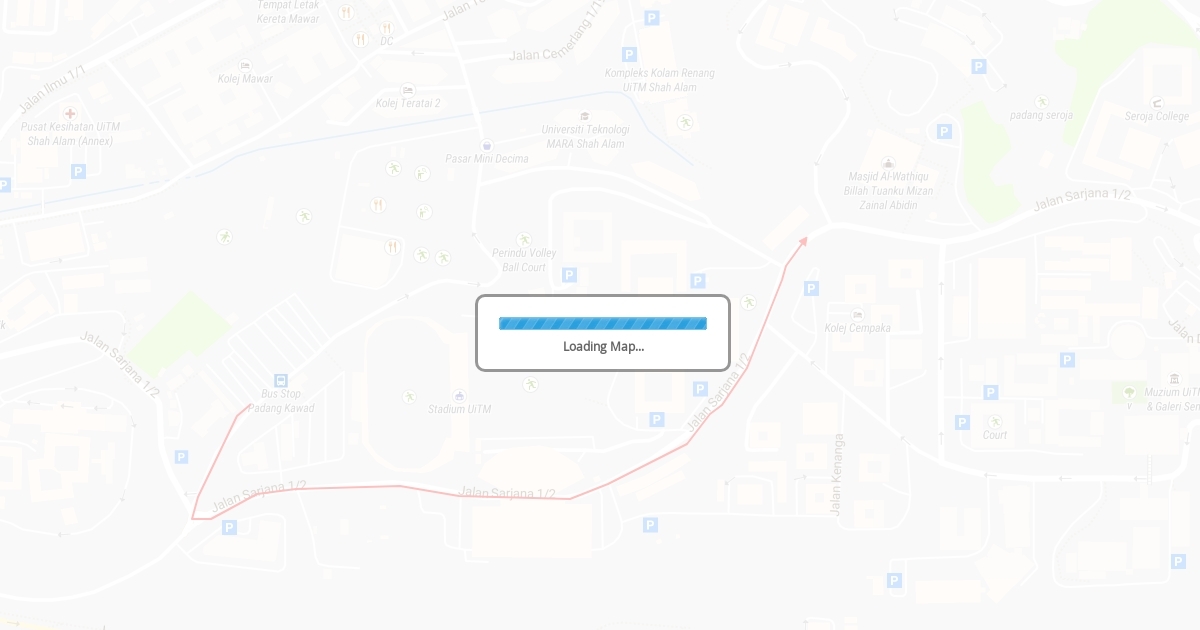Click the parking icon beside Masjid Al-Wathiqu
1200x630 pixels.
pos(944,131)
